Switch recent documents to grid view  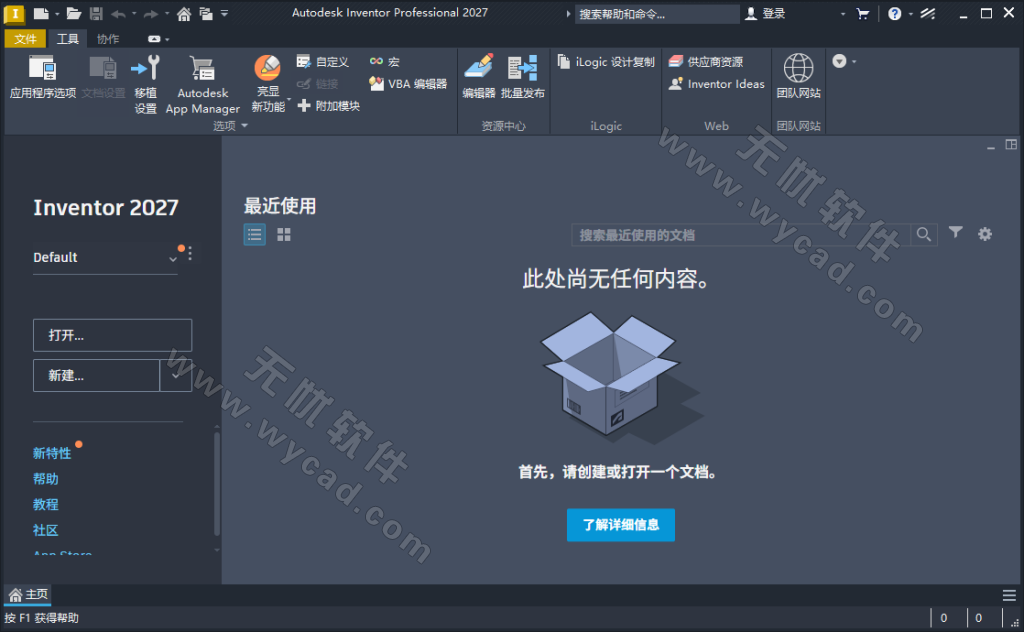coord(285,234)
